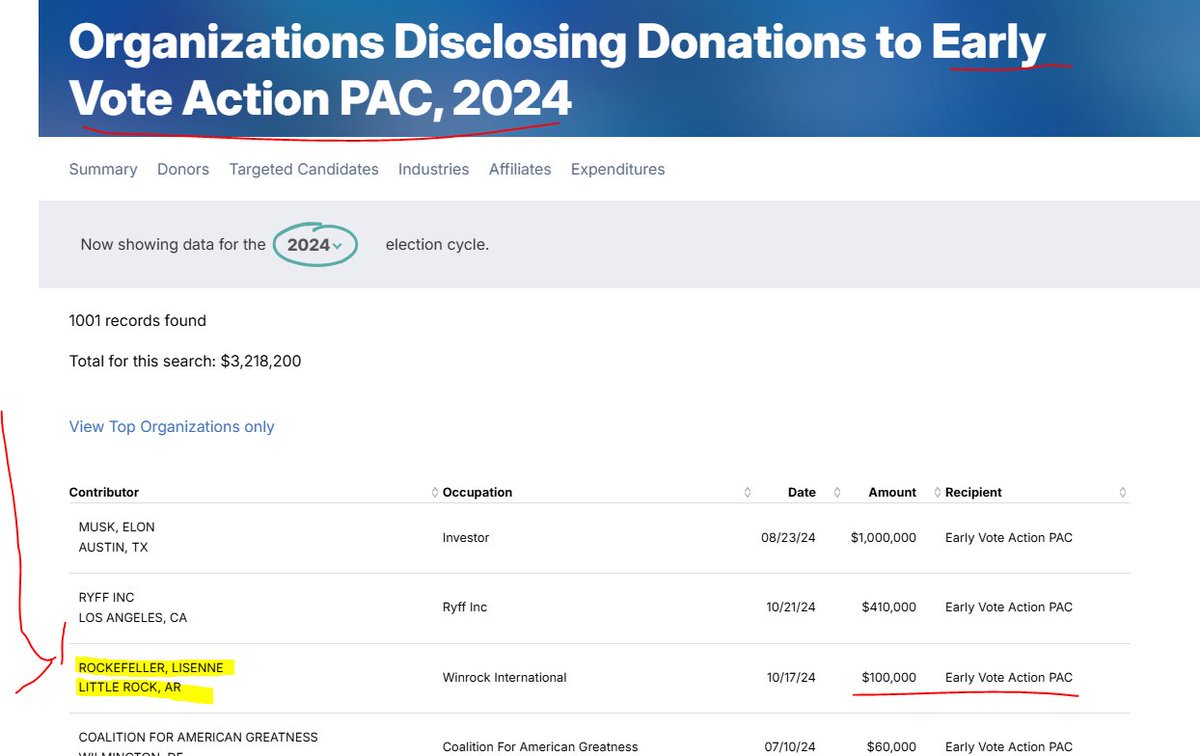This screenshot has height=756, width=1200.
Task: Select the Industries tab
Action: tap(433, 169)
